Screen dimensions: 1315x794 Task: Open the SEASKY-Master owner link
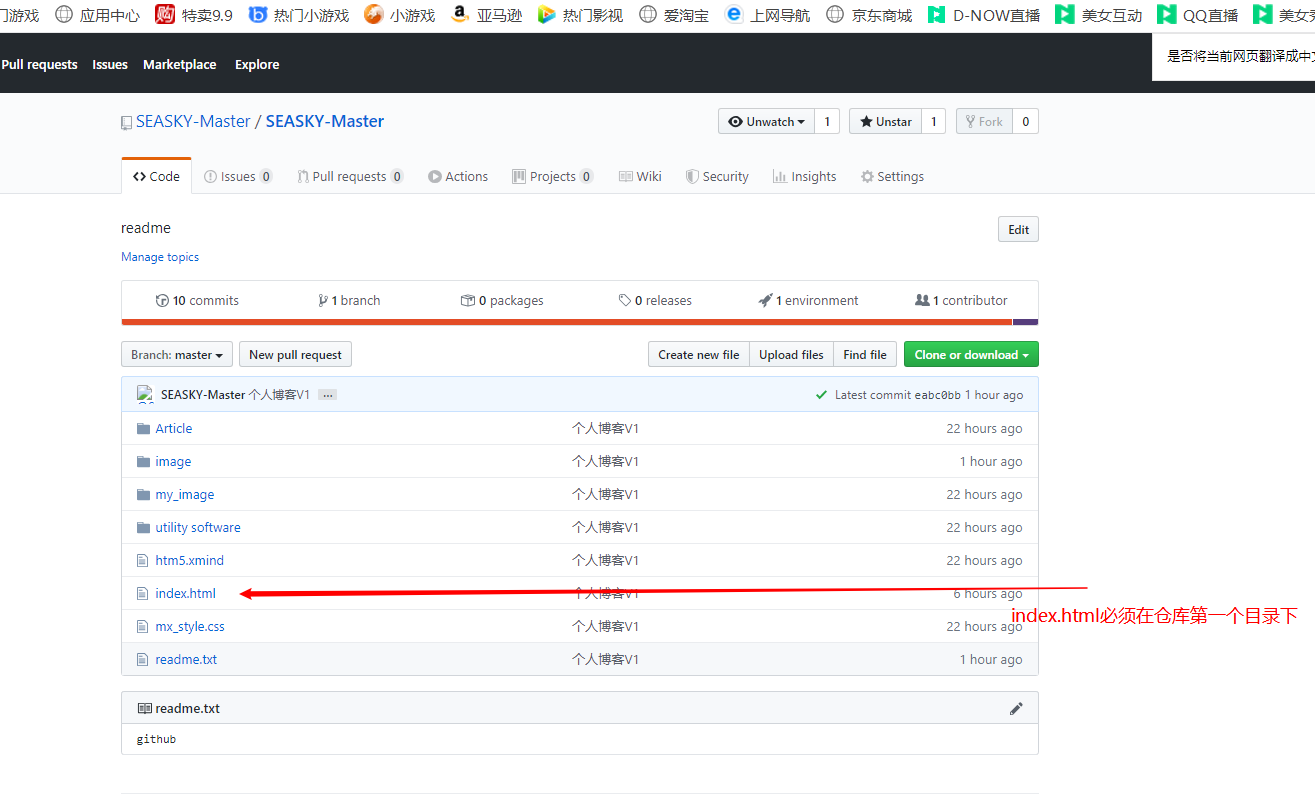pyautogui.click(x=193, y=121)
